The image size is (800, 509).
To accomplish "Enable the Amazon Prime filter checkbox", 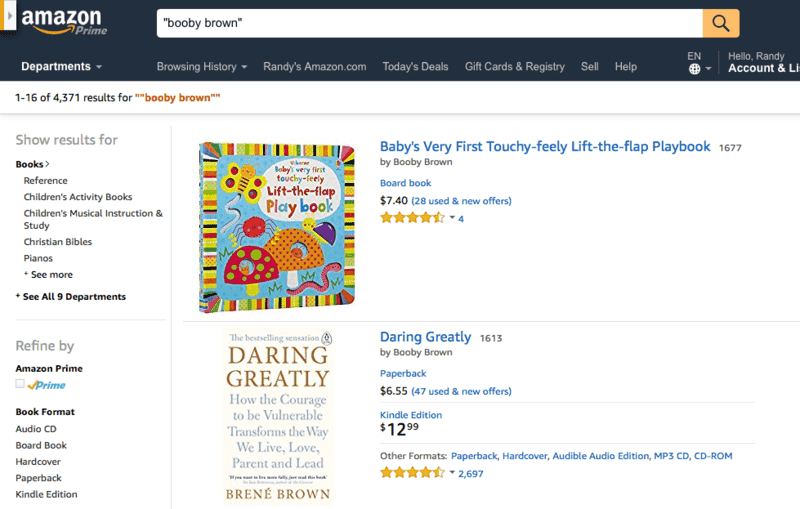I will pos(20,384).
